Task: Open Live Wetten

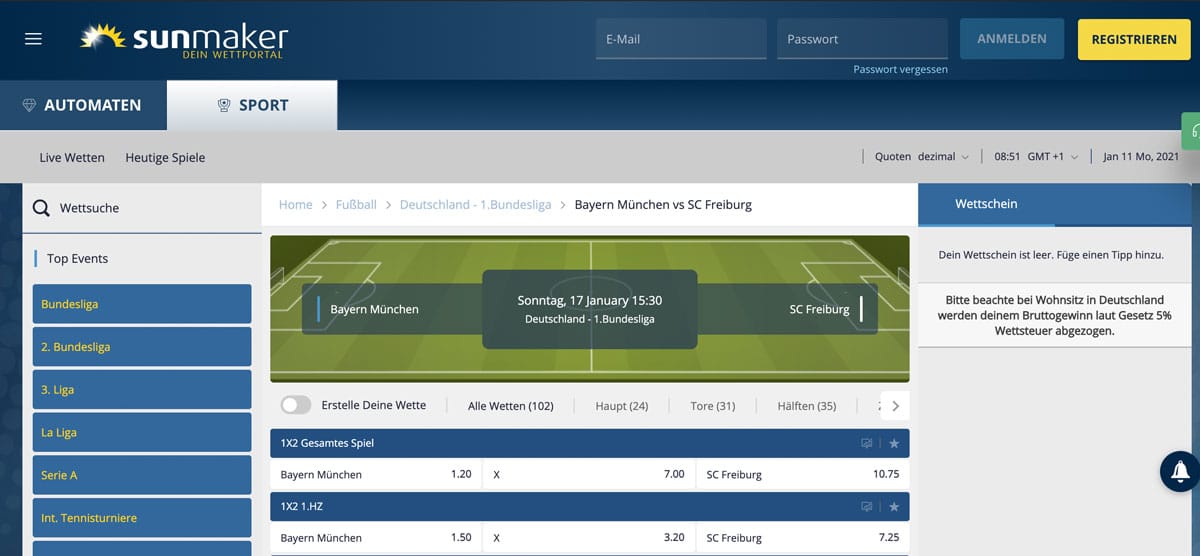Action: tap(72, 157)
